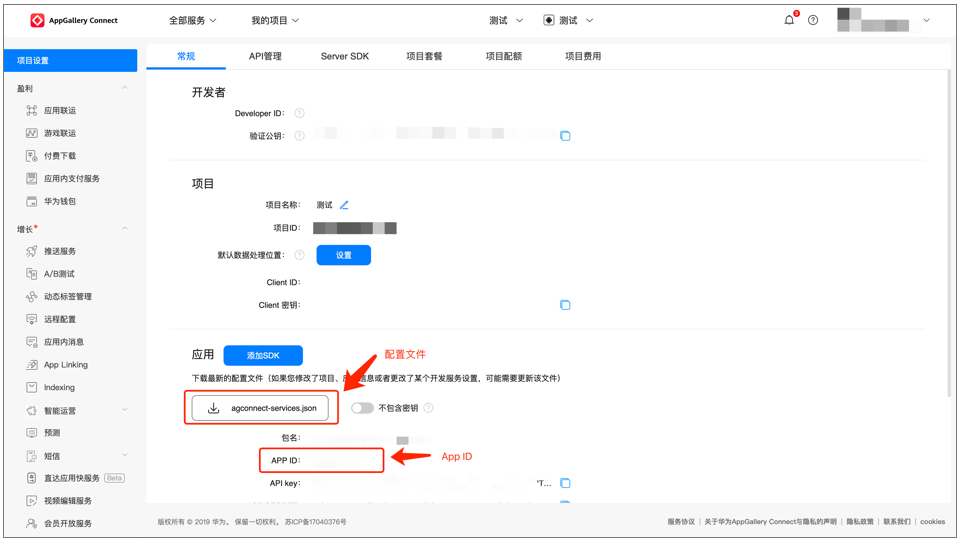Click the pencil icon to edit 项目名称
Screen dimensions: 963x544
pyautogui.click(x=344, y=205)
